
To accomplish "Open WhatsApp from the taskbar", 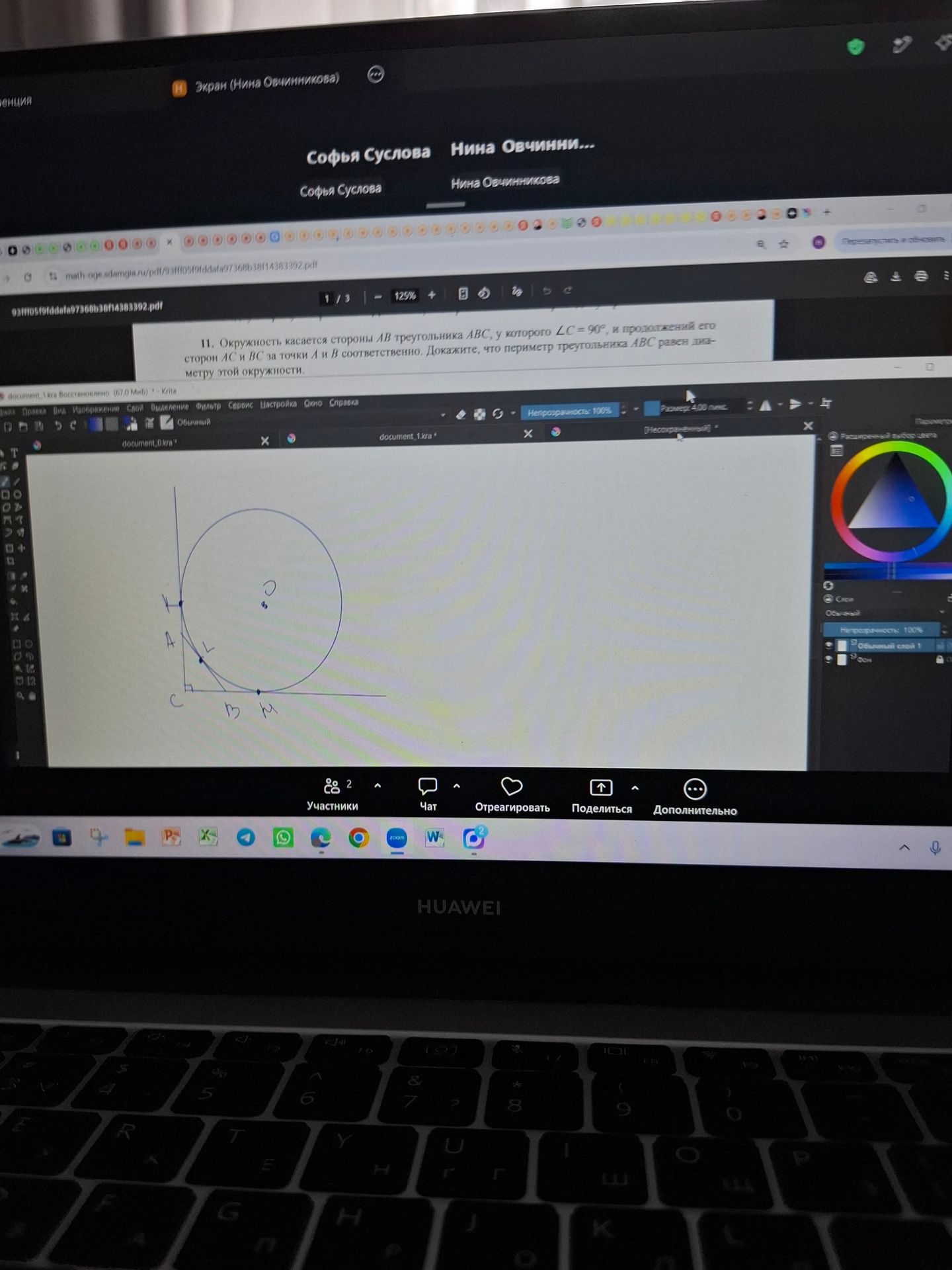I will [284, 837].
